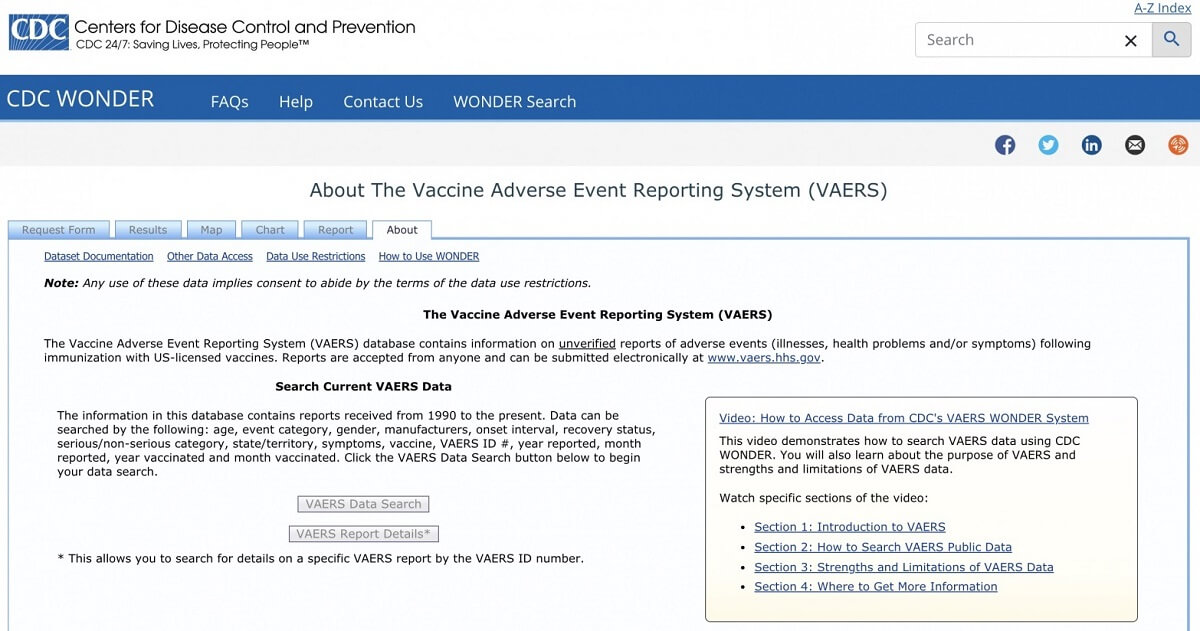Click Centers for Disease Control and Prevention title
Viewport: 1200px width, 631px height.
click(245, 27)
